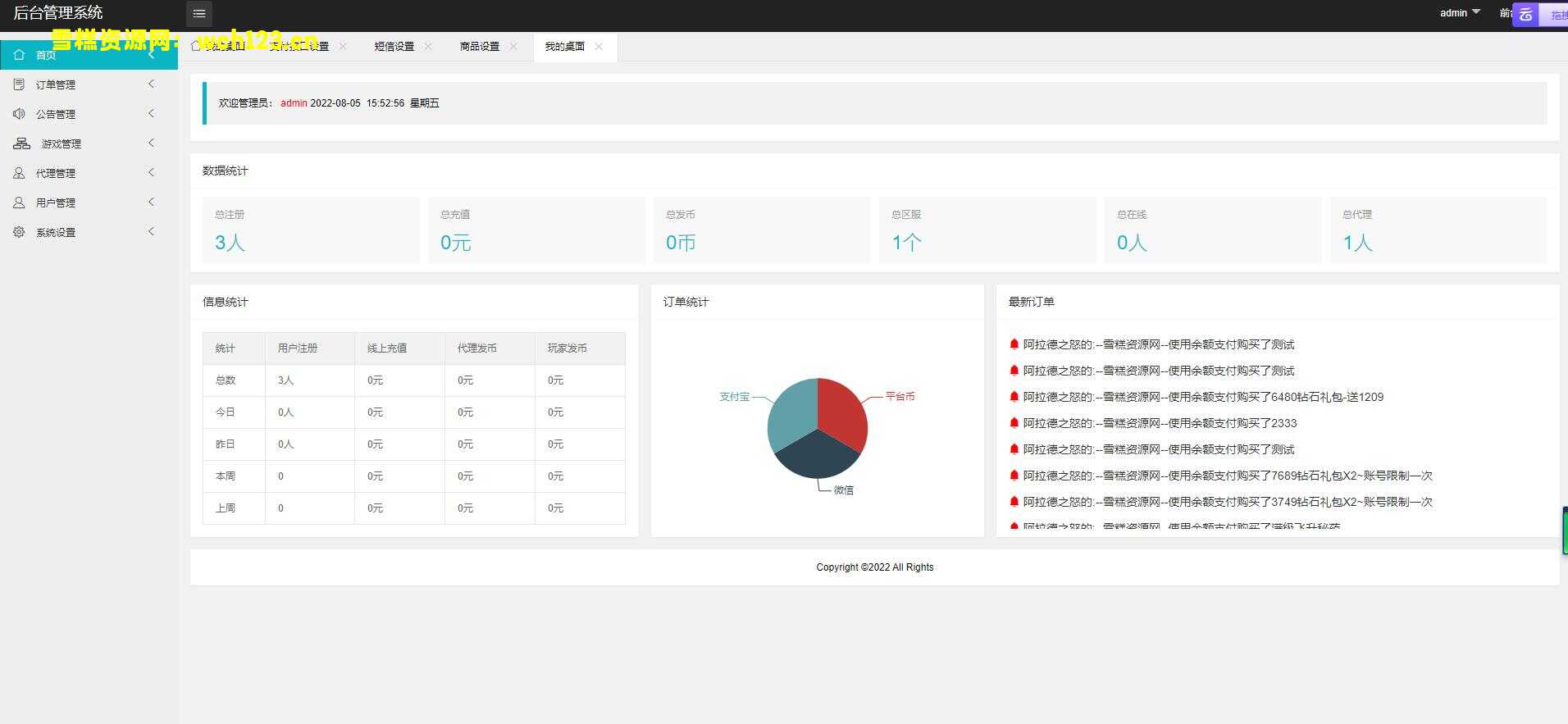The width and height of the screenshot is (1568, 724).
Task: Close the 商品设置 tab
Action: pyautogui.click(x=513, y=47)
